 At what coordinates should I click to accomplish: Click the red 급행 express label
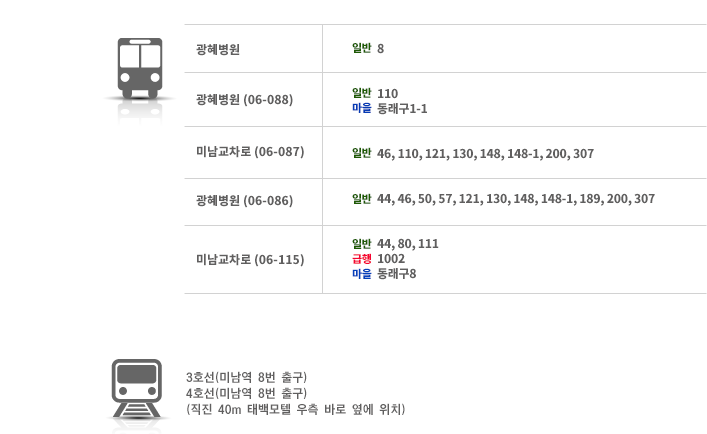click(x=362, y=259)
